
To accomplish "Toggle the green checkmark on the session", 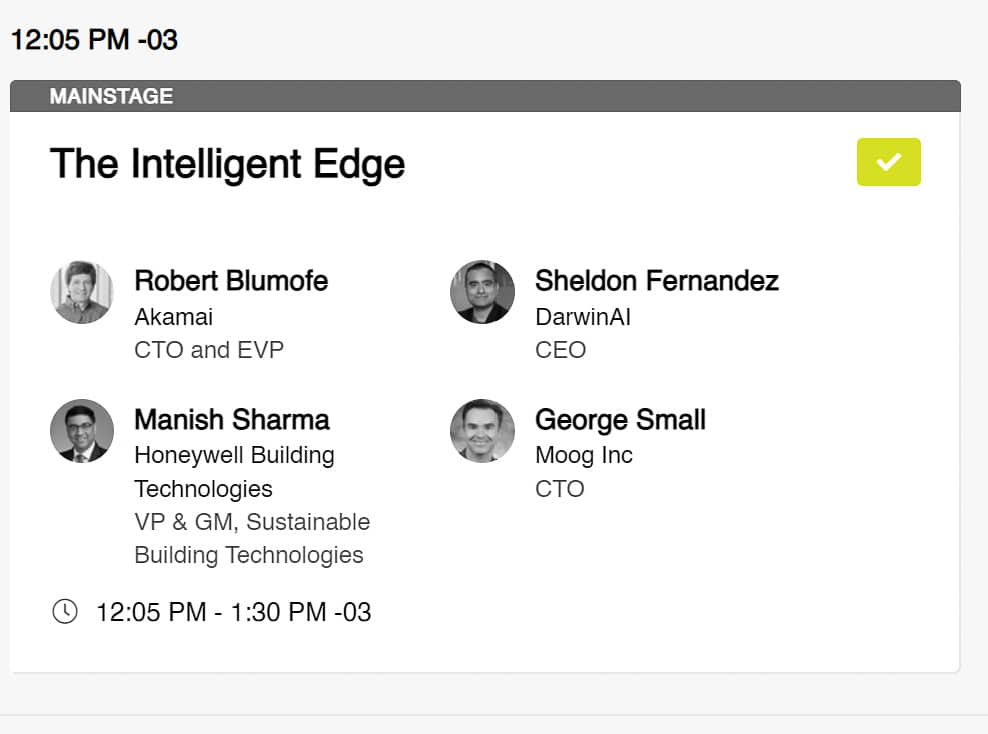I will 888,162.
